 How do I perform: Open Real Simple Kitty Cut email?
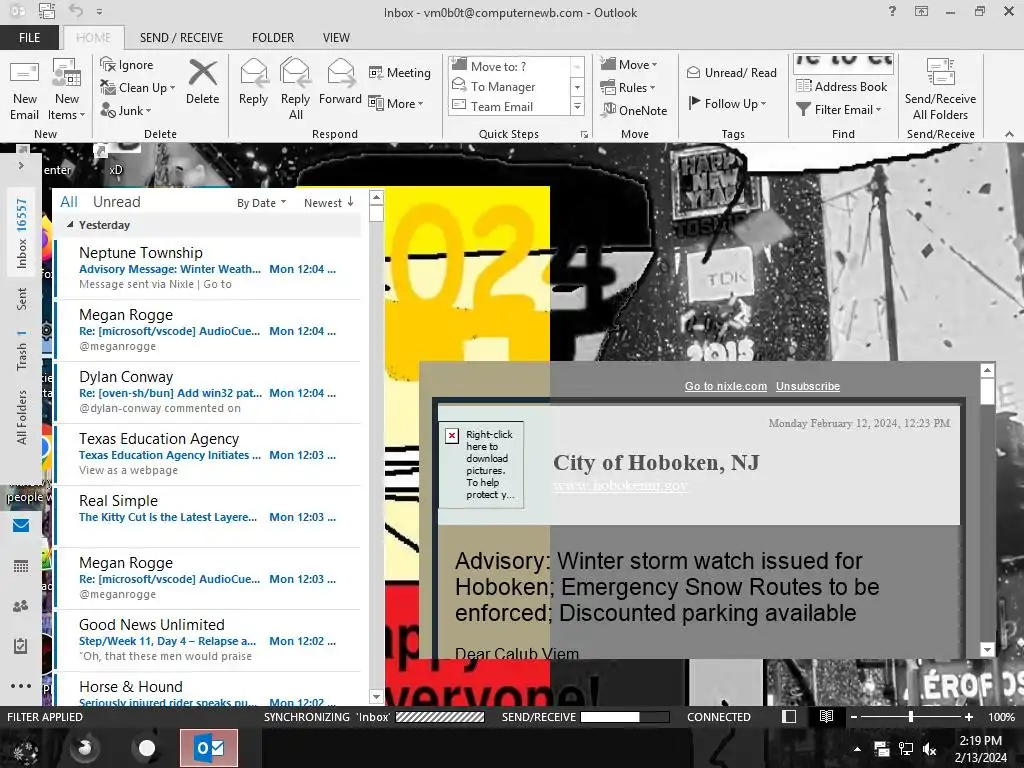(208, 517)
